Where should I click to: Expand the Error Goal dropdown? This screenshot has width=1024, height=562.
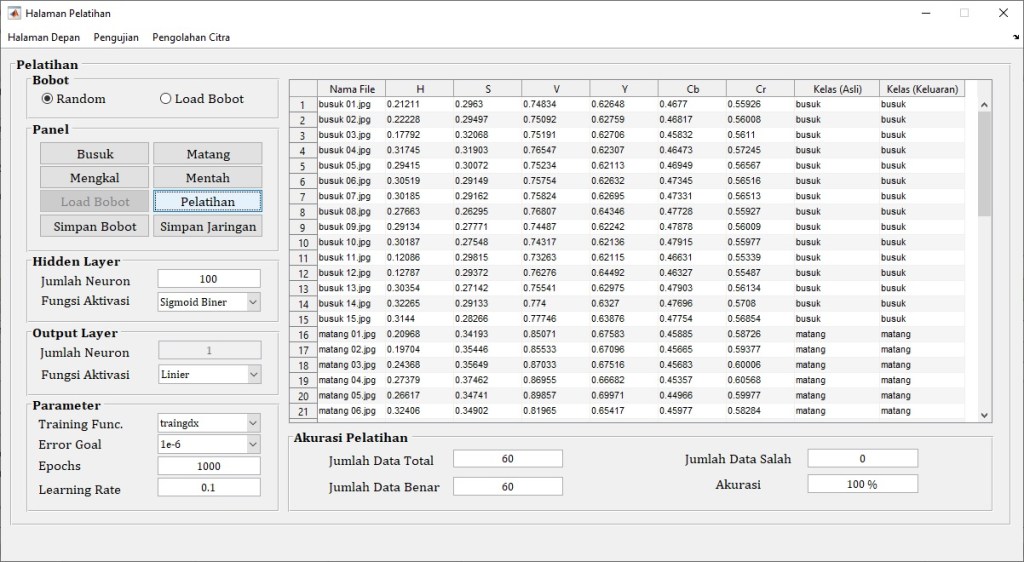252,444
